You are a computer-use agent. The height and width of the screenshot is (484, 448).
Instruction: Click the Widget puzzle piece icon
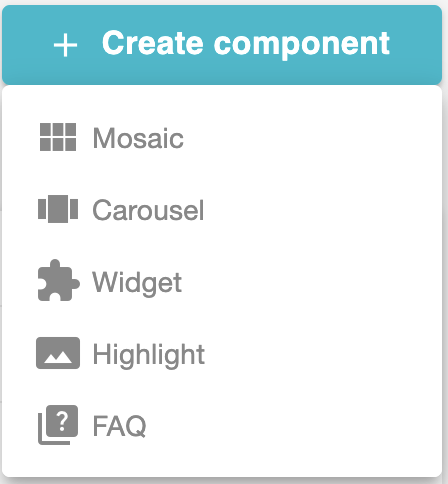[58, 280]
